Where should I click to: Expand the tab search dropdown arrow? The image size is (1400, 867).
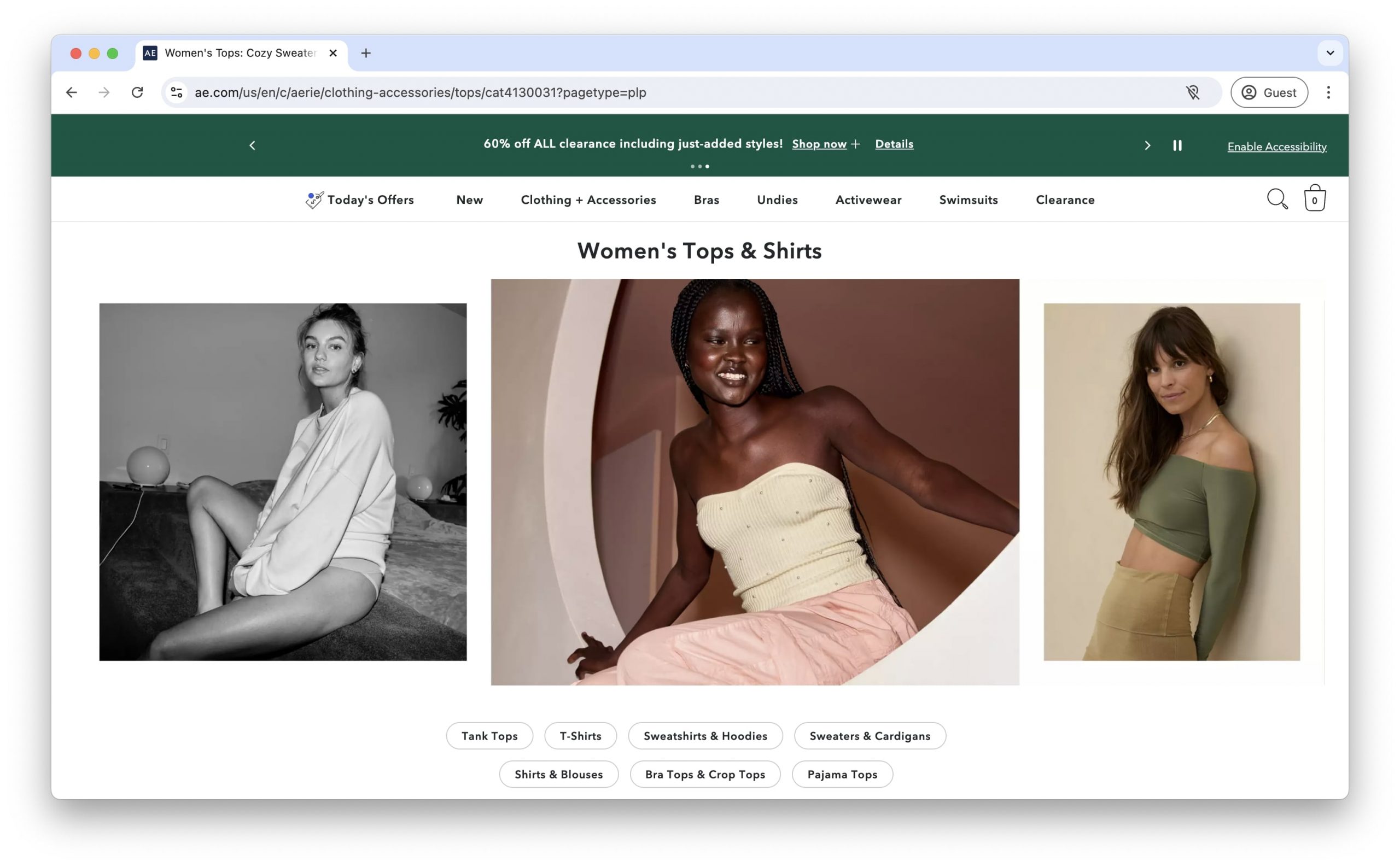(x=1330, y=53)
